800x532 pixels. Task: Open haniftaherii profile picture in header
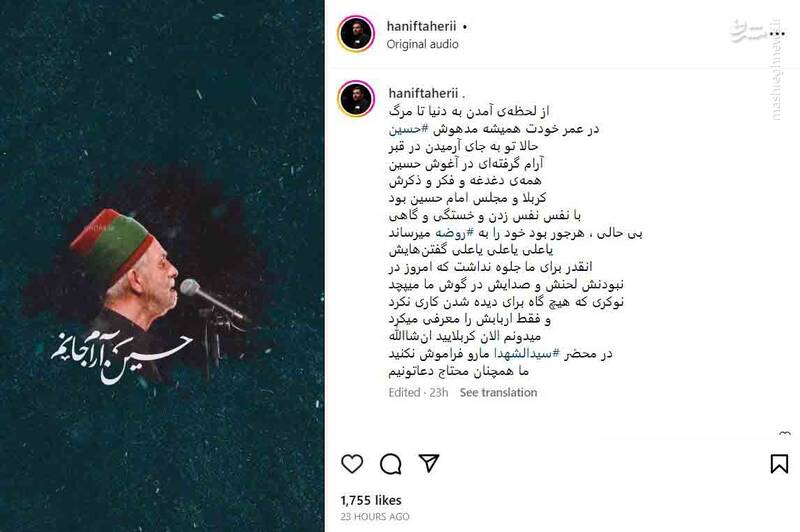356,34
